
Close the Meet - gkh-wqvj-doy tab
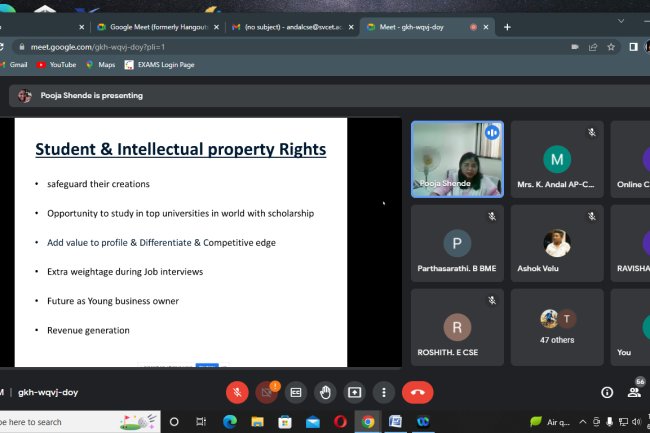click(x=486, y=27)
